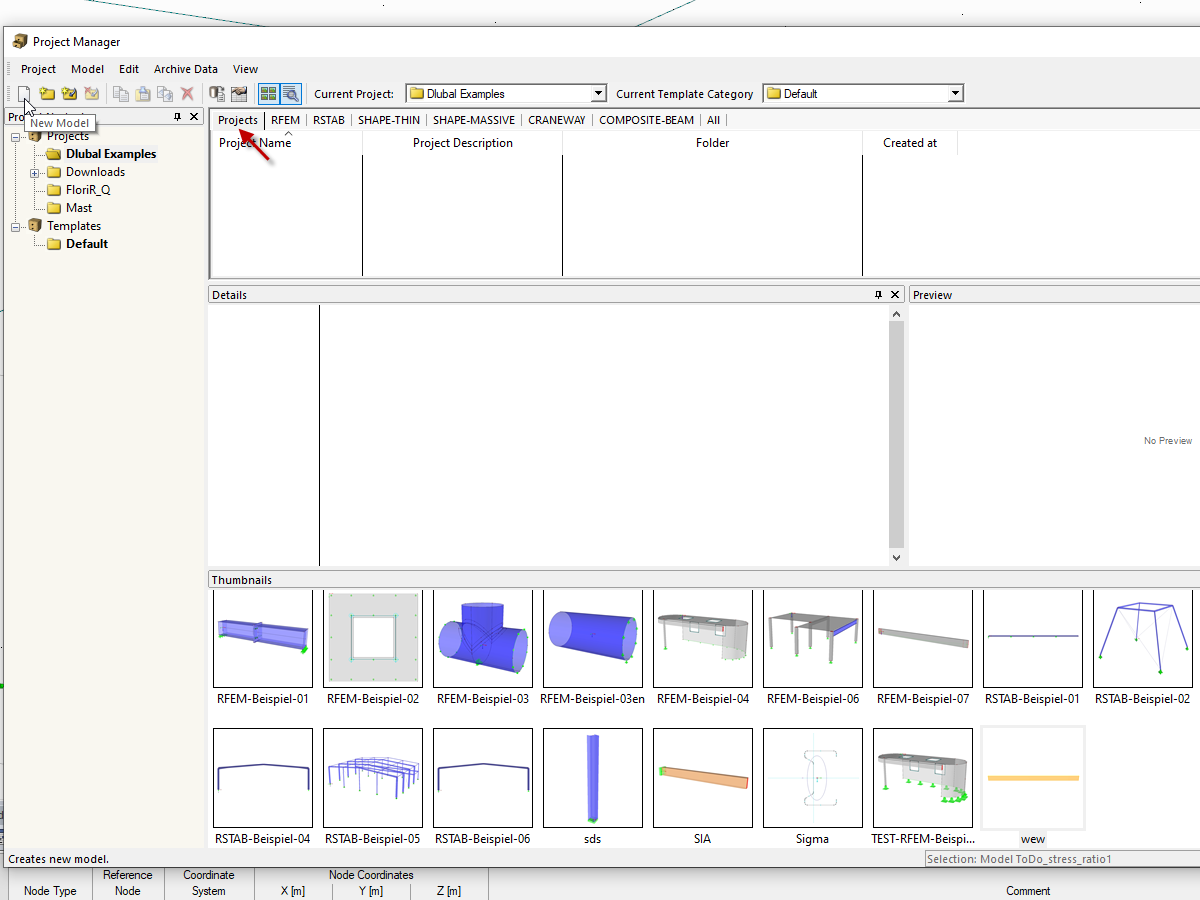Click the Created at column header
The image size is (1200, 900).
pyautogui.click(x=910, y=143)
